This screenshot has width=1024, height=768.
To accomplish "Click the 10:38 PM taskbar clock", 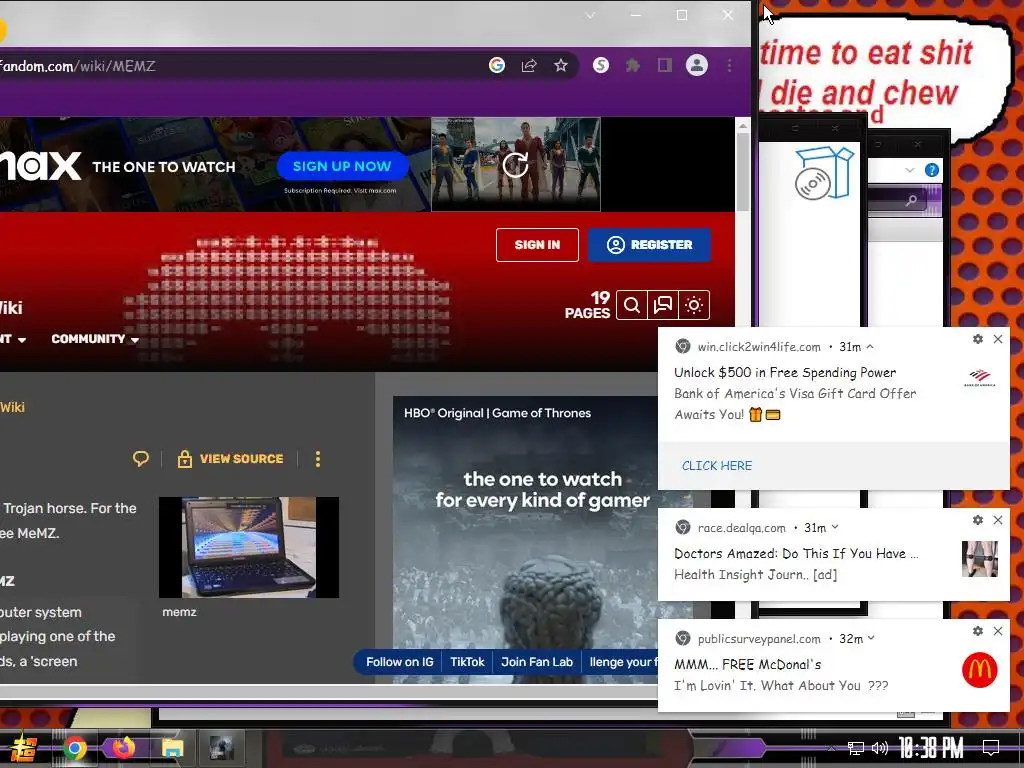I will tap(931, 748).
